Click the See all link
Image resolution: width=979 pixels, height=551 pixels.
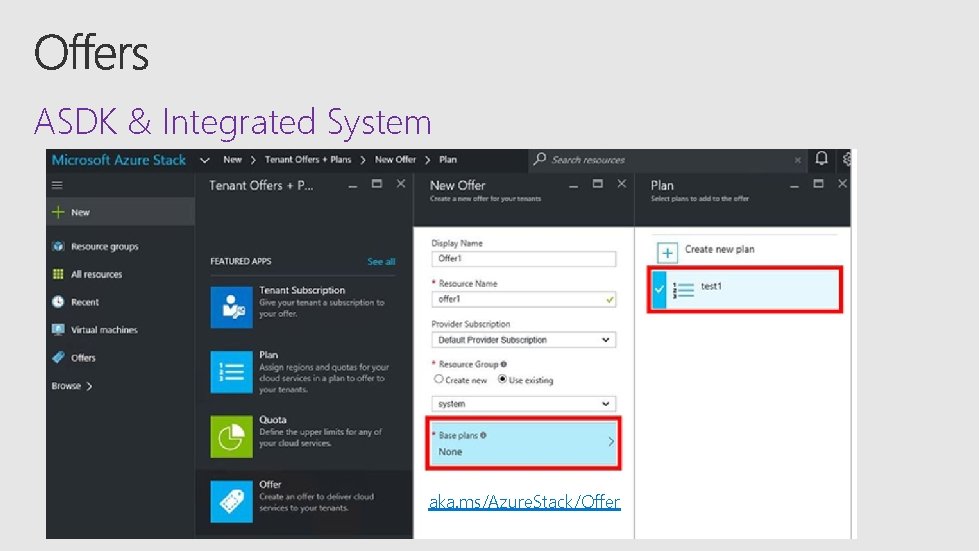[x=381, y=261]
